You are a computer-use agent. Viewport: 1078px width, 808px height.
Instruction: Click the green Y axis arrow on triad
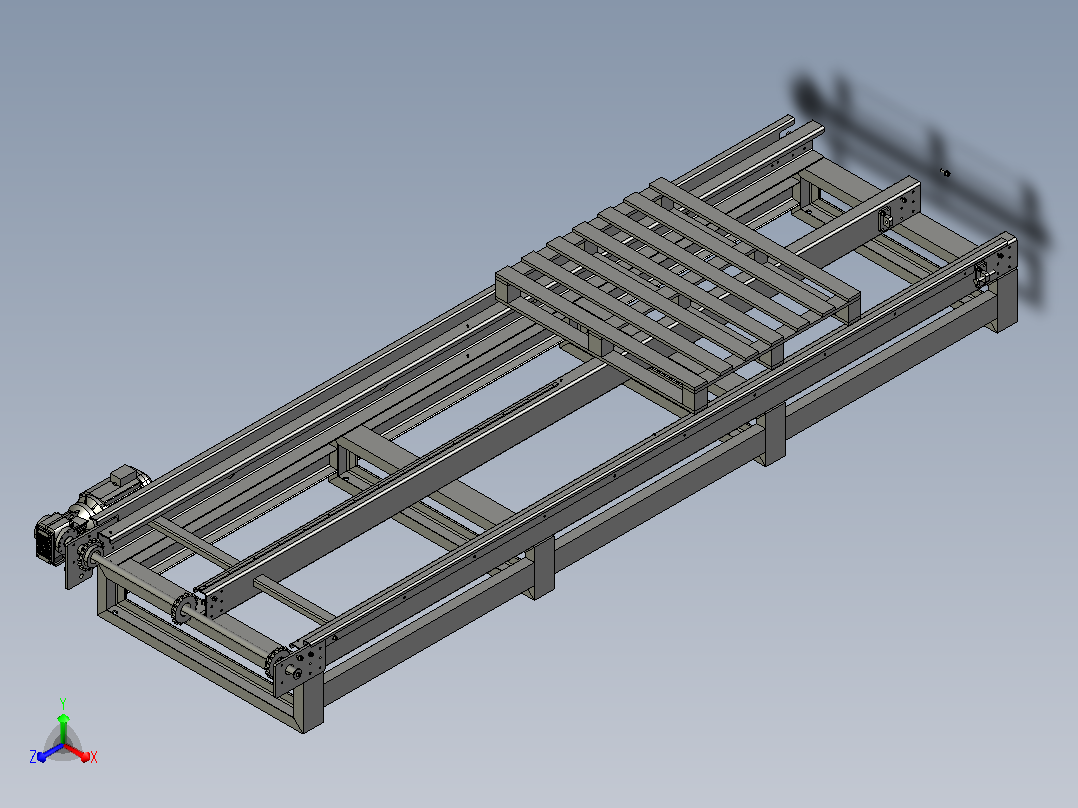(x=63, y=728)
